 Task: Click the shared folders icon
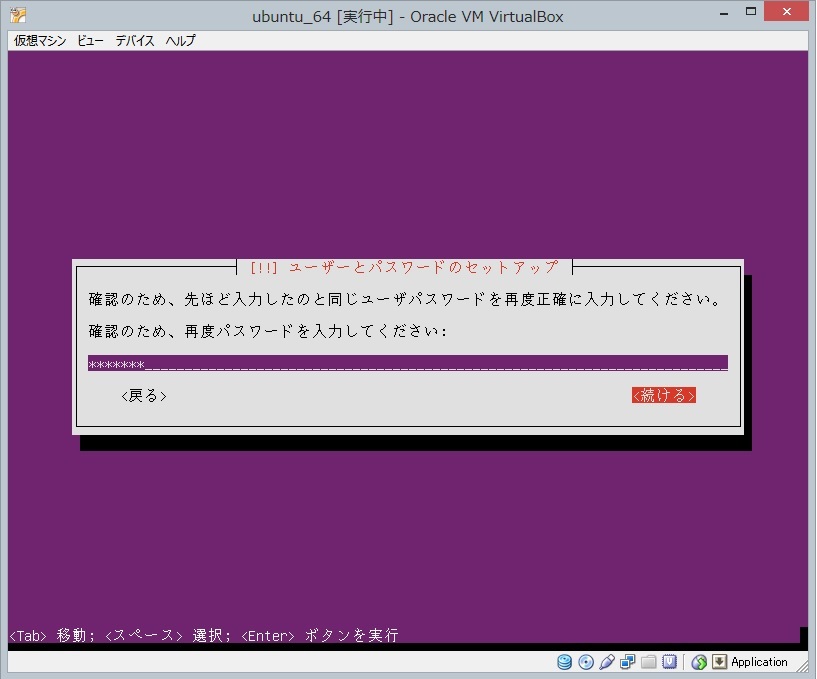tap(649, 662)
